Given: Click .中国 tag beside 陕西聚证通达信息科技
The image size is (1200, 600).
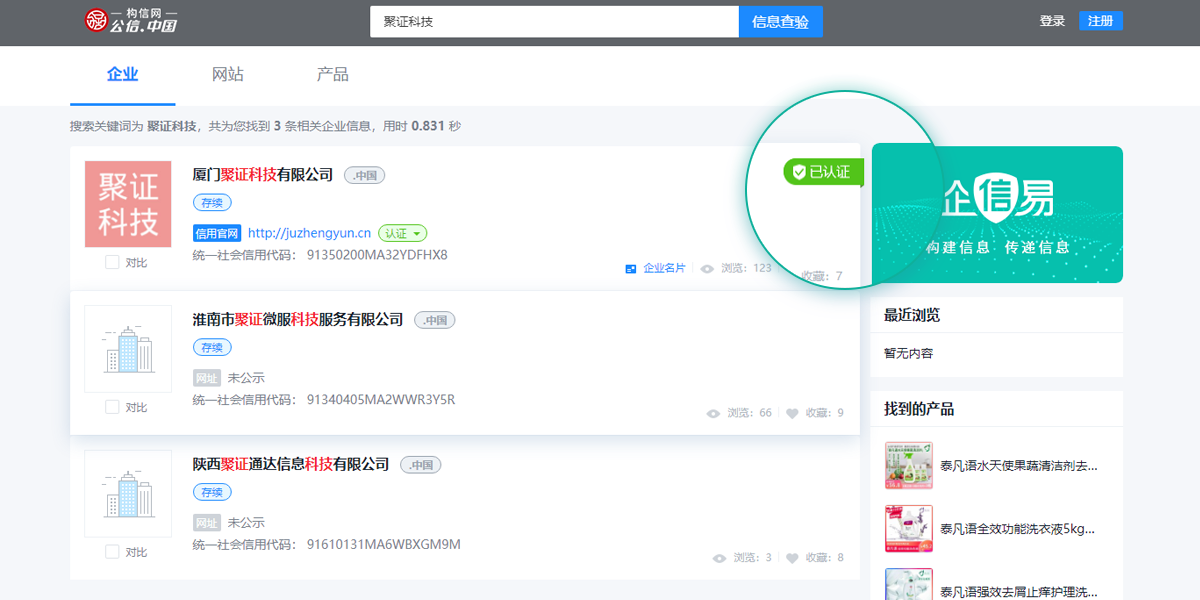Looking at the screenshot, I should [421, 465].
